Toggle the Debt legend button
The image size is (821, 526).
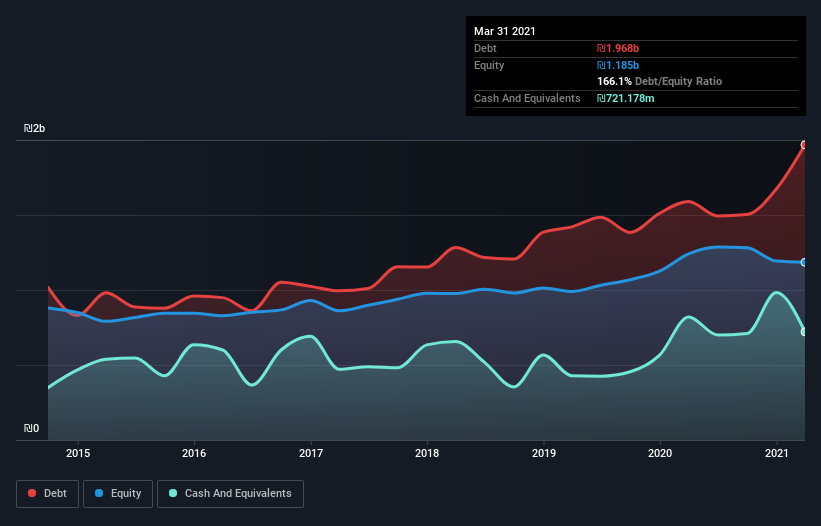pos(48,494)
